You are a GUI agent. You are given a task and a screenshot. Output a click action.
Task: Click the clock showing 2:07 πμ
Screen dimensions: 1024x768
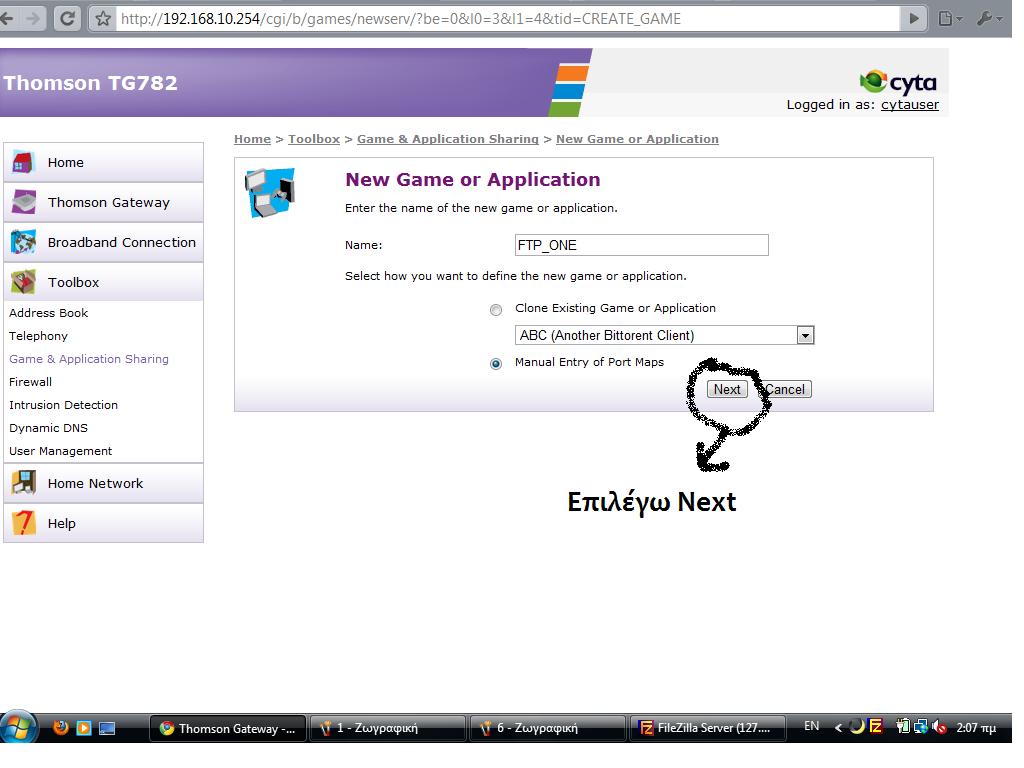[976, 728]
